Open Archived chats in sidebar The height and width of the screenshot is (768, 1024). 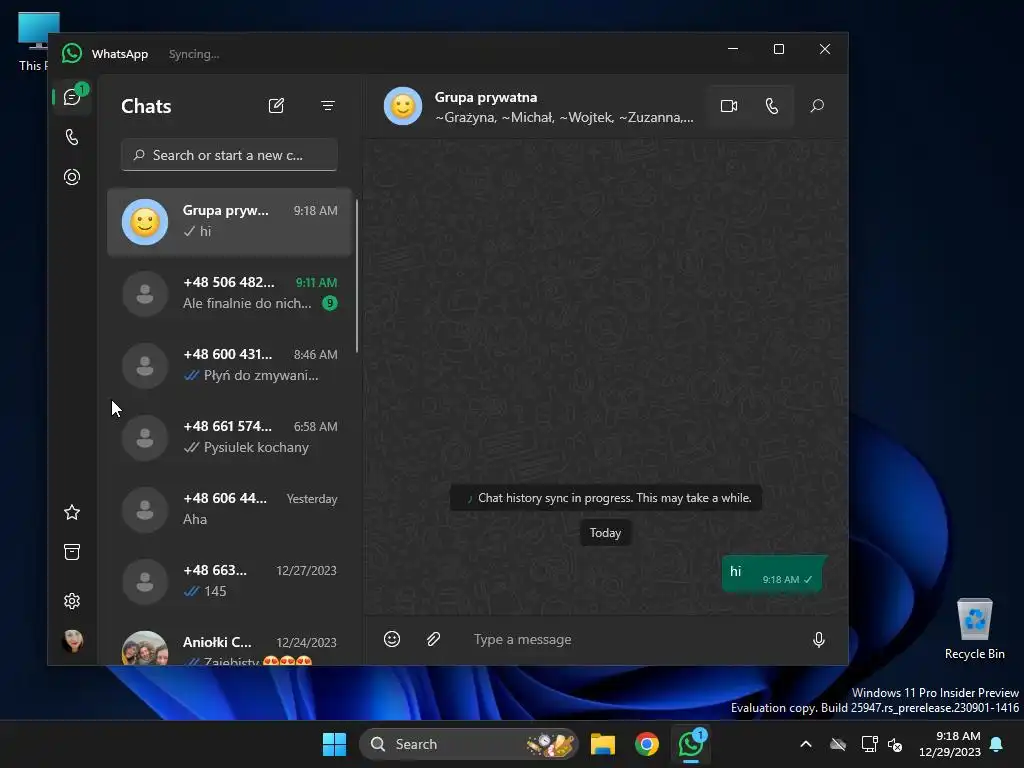(x=72, y=552)
